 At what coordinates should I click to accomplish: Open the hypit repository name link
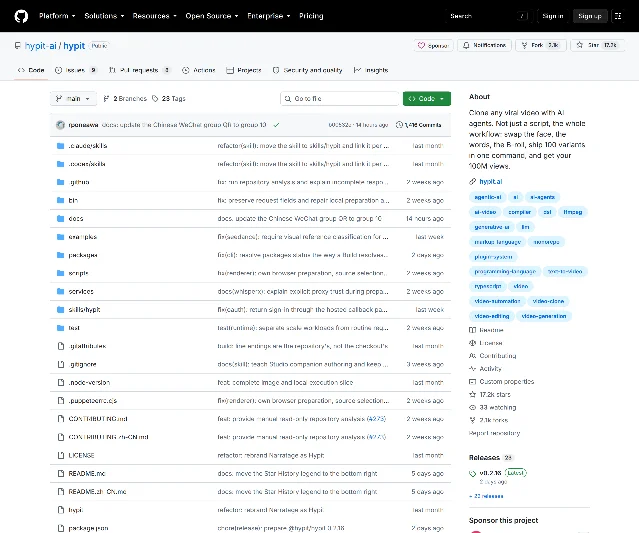tap(74, 46)
